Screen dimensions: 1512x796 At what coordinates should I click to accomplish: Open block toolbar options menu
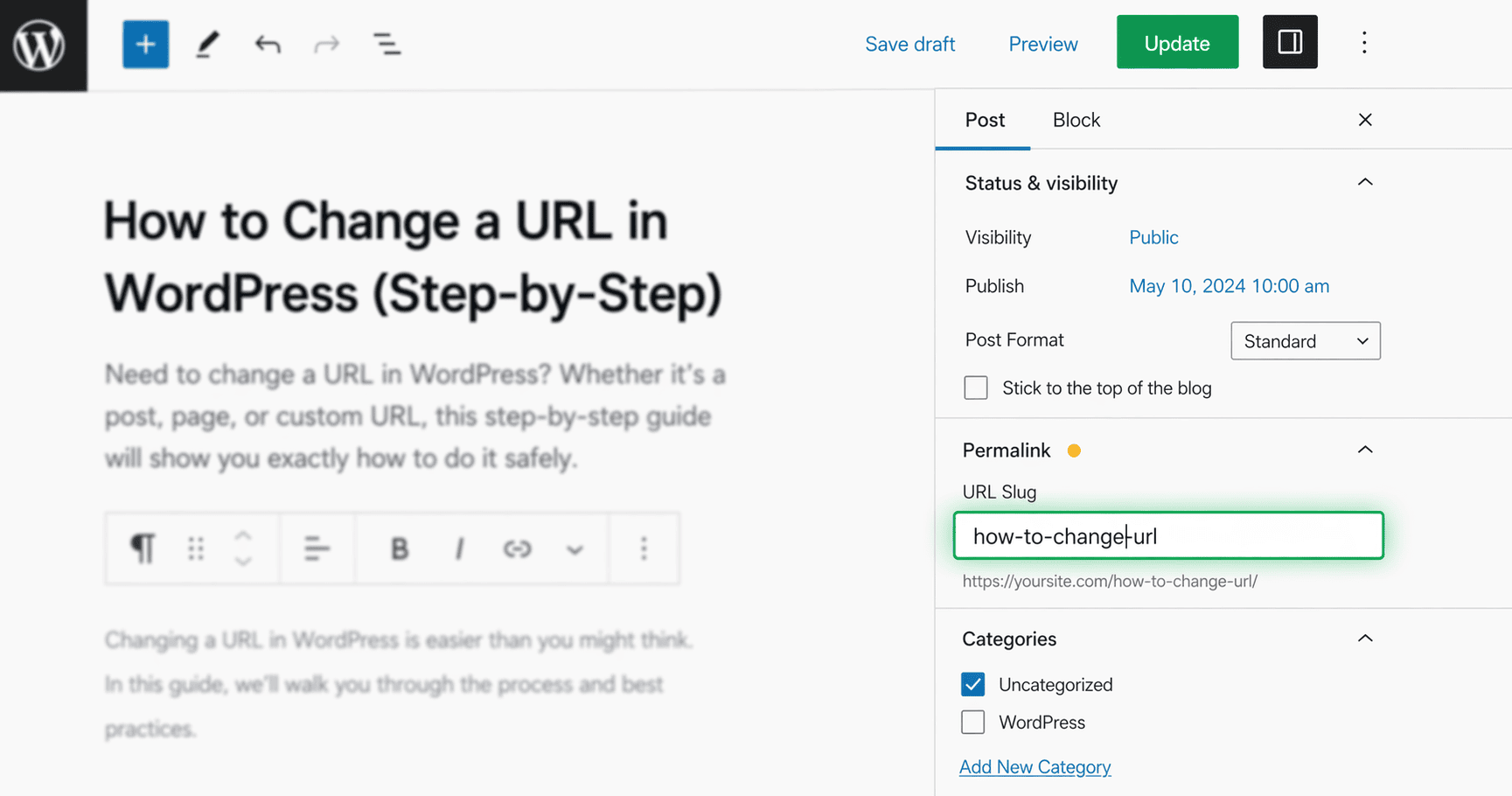644,548
